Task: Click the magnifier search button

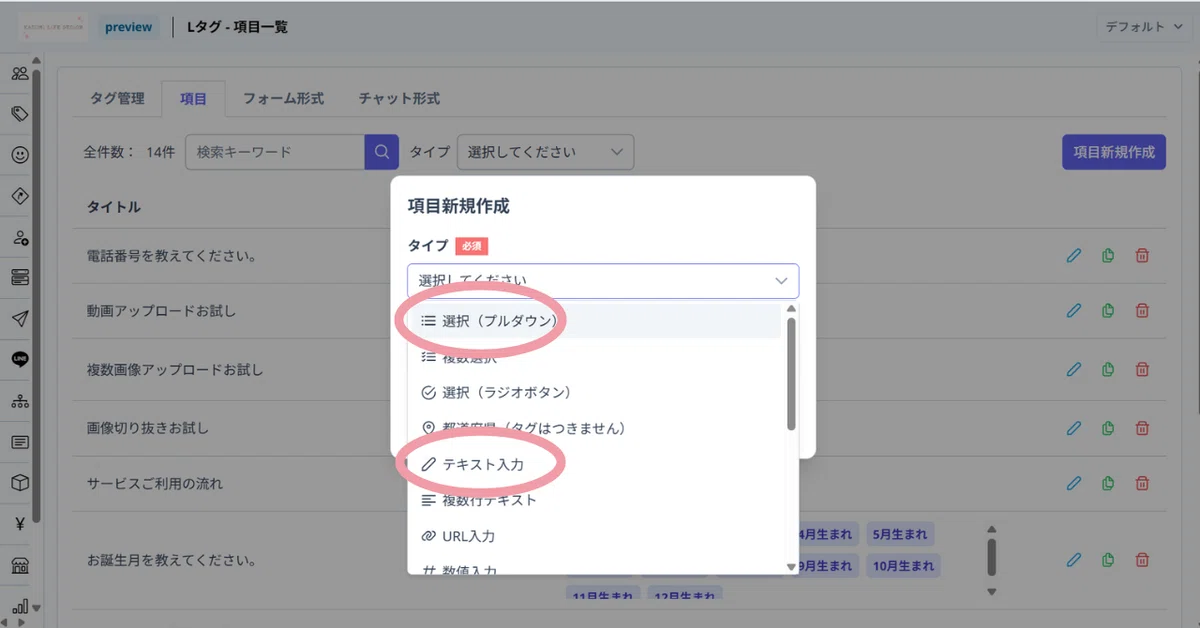Action: pyautogui.click(x=382, y=152)
